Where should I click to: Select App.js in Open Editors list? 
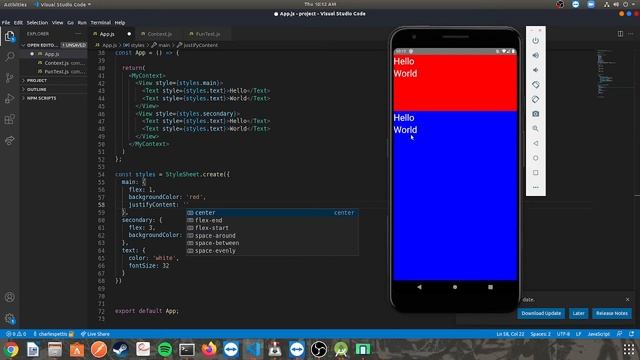(54, 54)
